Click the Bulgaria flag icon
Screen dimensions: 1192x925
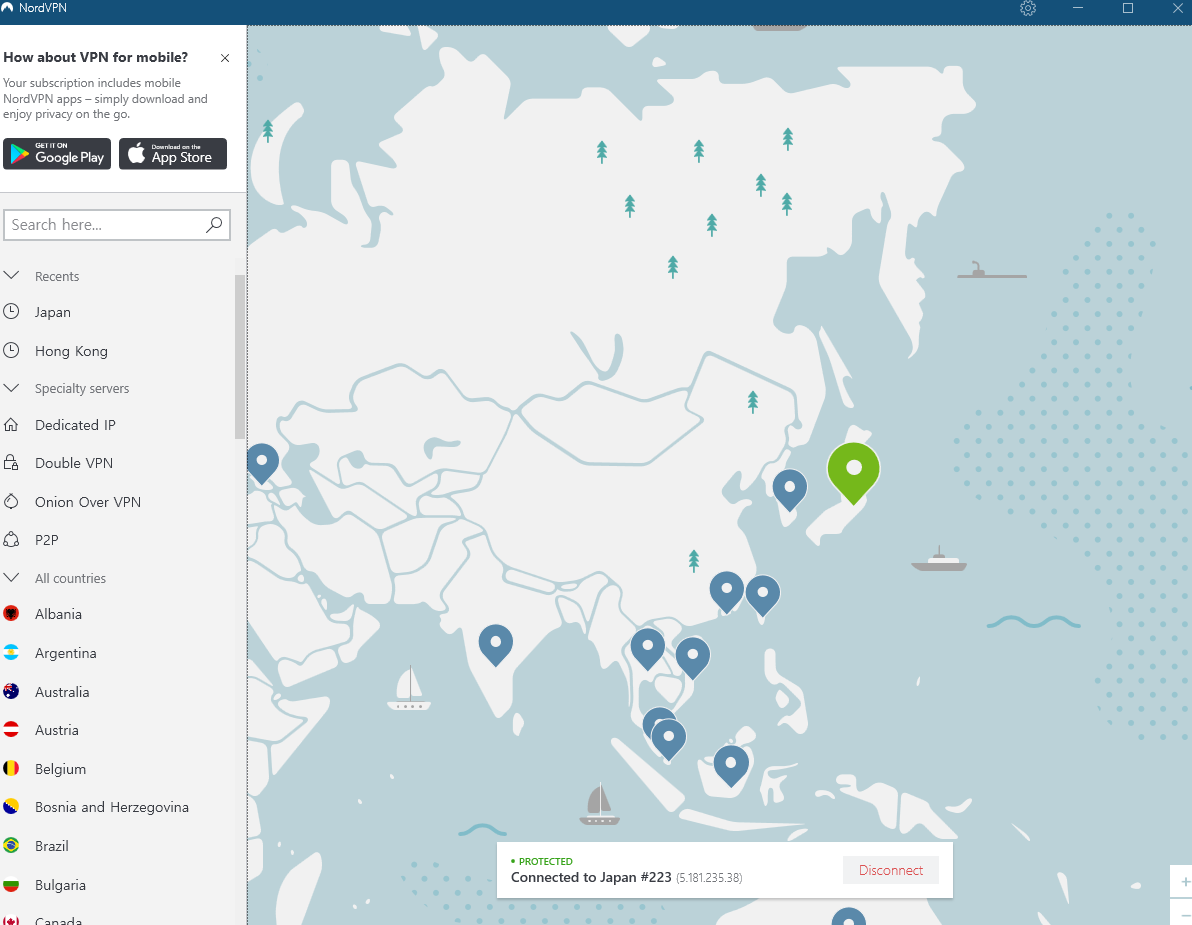point(11,885)
